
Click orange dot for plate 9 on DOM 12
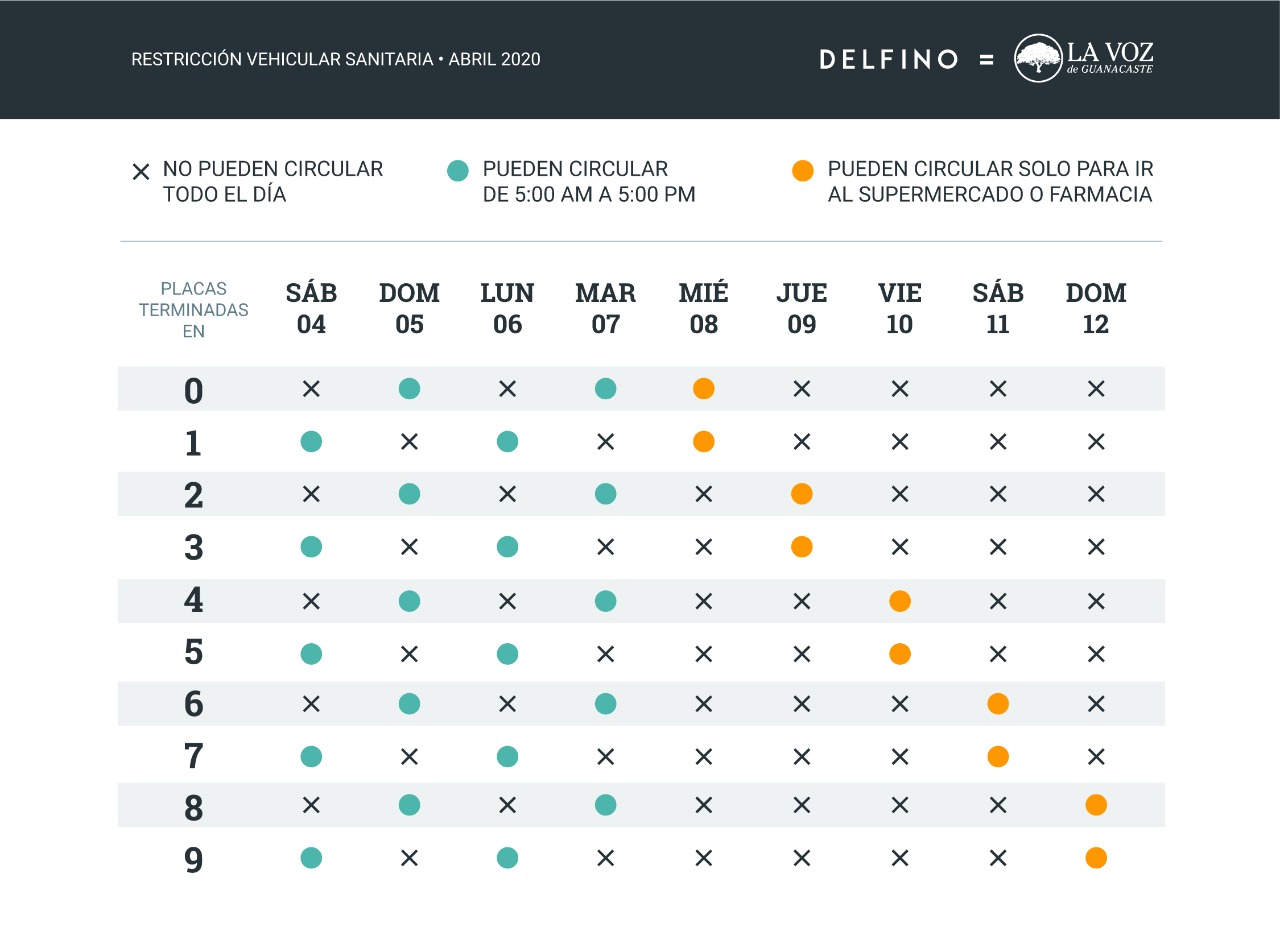[x=1096, y=858]
